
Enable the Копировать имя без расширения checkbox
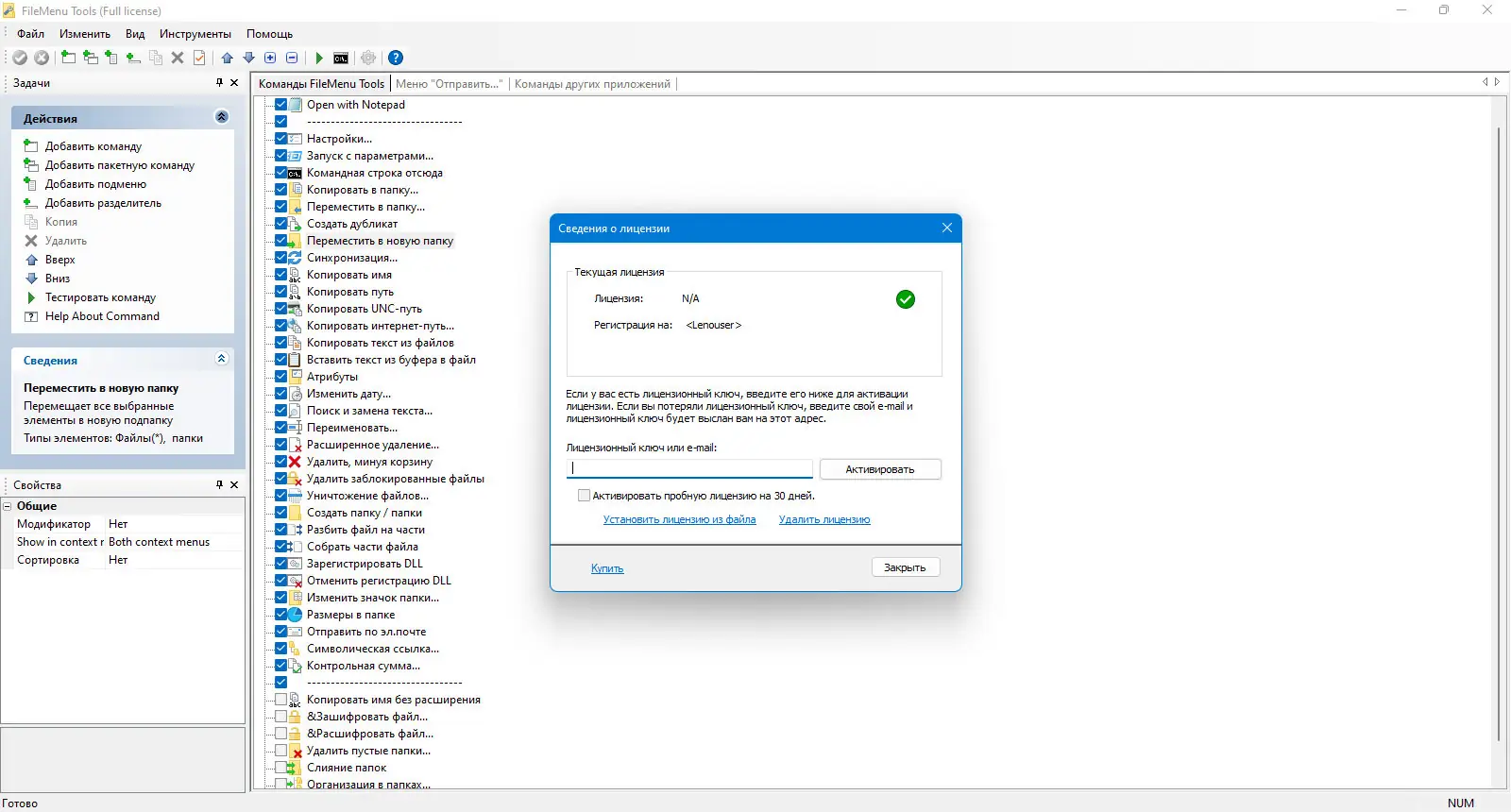coord(280,700)
